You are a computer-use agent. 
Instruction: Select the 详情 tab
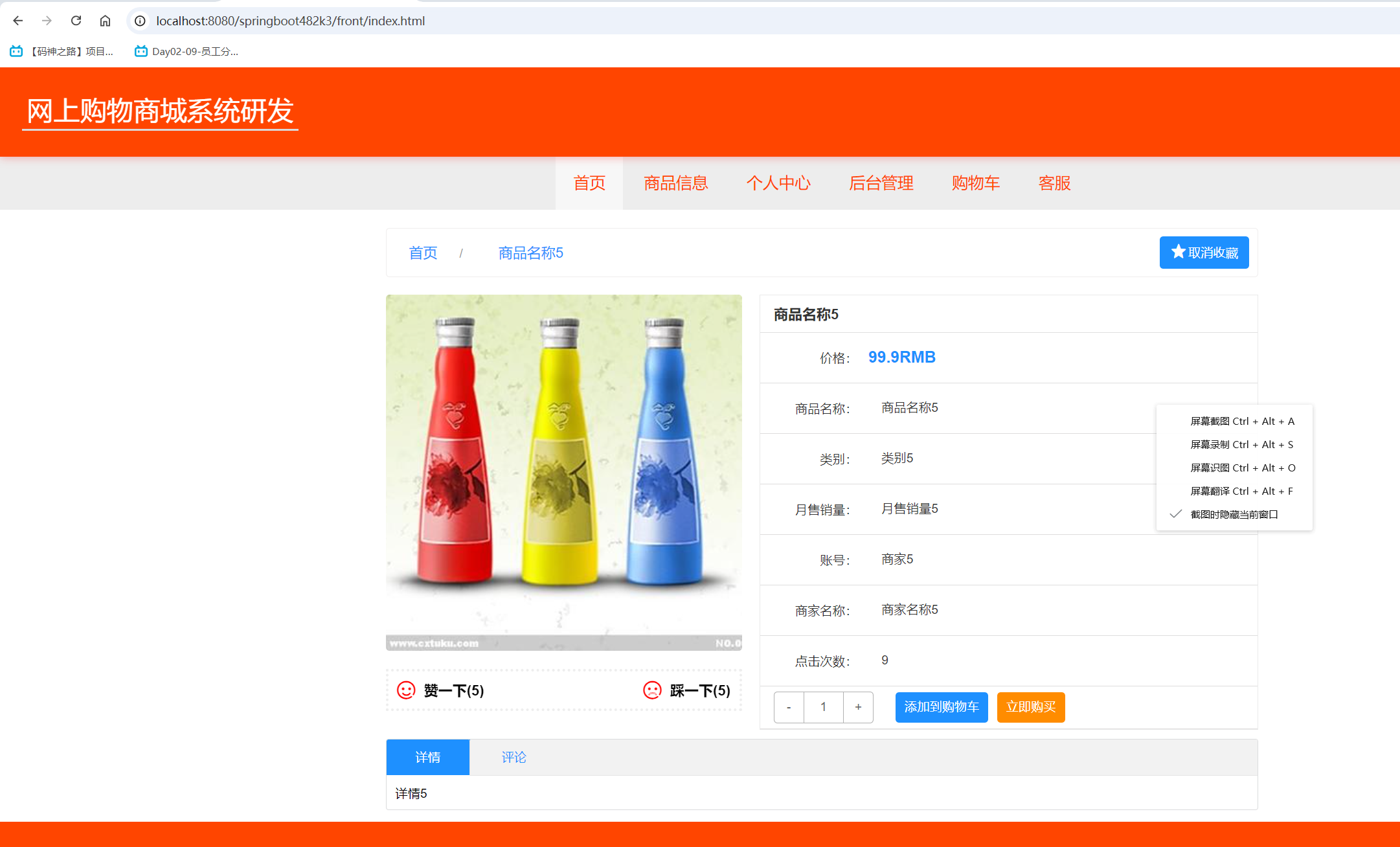point(427,757)
